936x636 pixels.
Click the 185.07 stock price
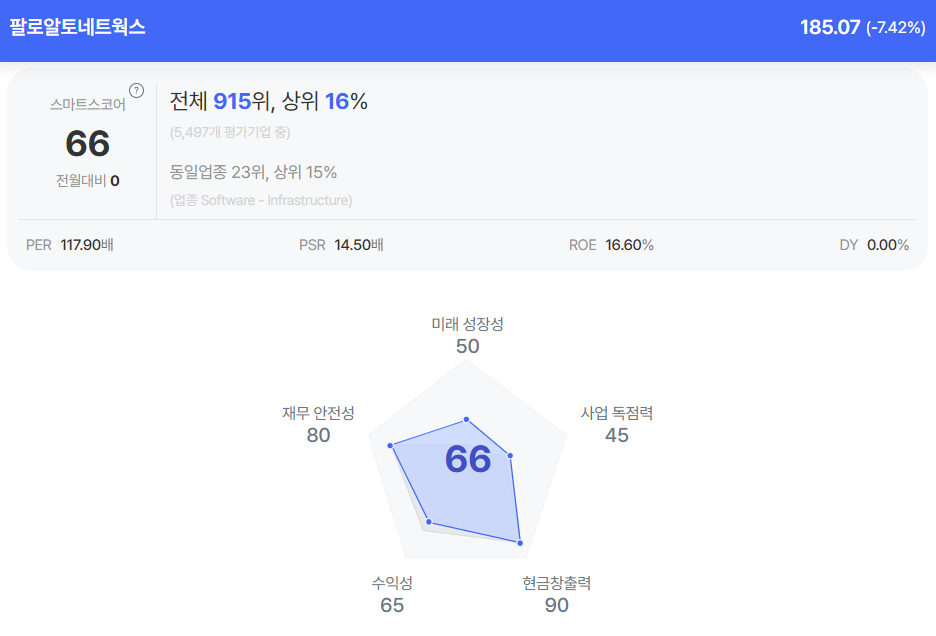coord(829,27)
